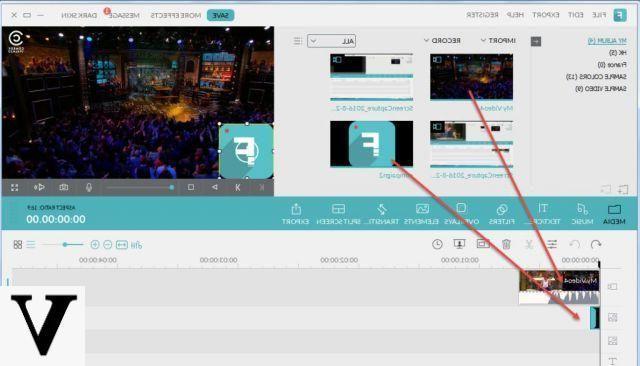
Task: Open the Music library icon
Action: tap(582, 214)
